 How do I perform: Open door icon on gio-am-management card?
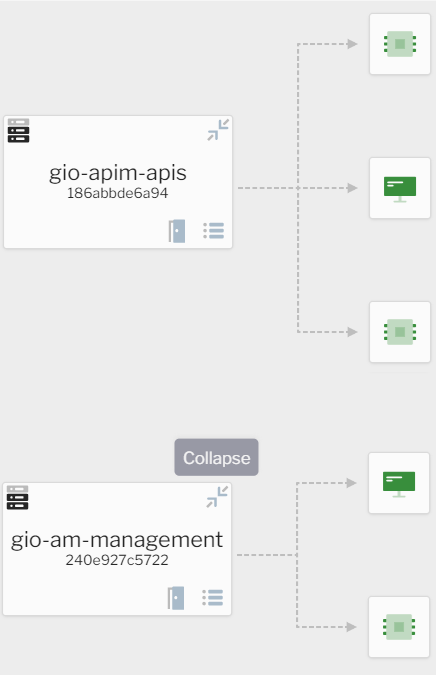click(x=176, y=598)
